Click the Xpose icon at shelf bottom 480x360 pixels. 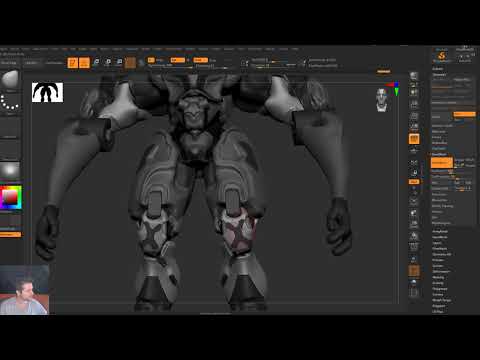pyautogui.click(x=414, y=293)
